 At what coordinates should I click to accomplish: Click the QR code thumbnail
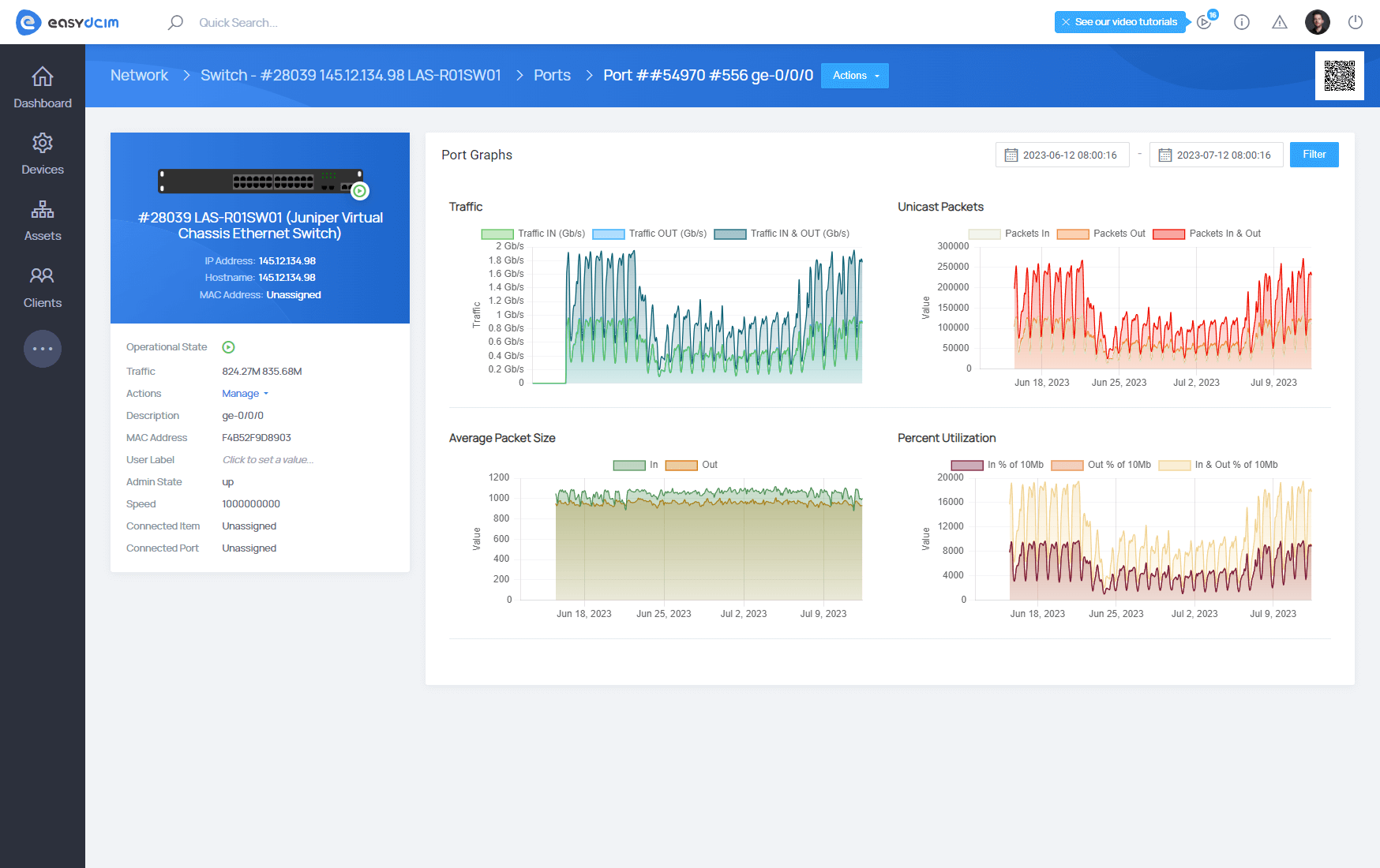pos(1340,76)
